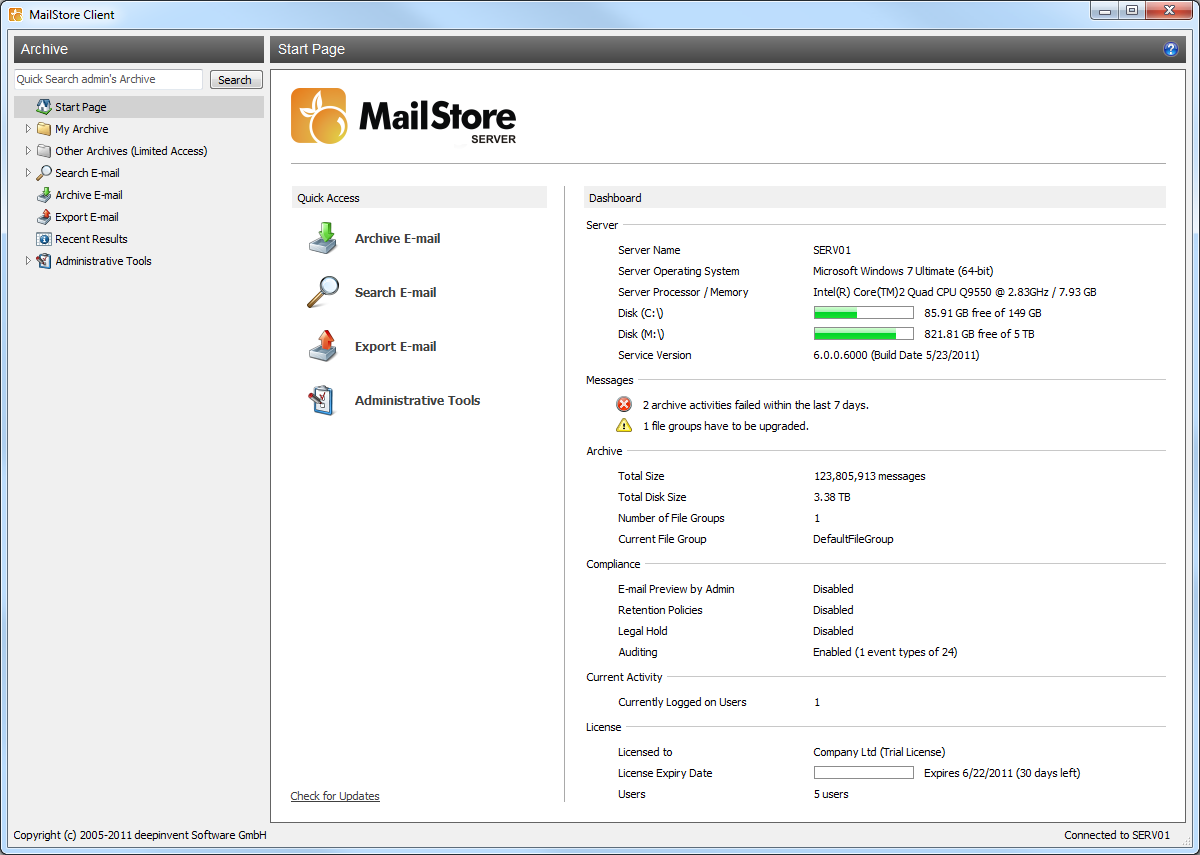Open the Check for Updates link
The height and width of the screenshot is (855, 1200).
[x=335, y=796]
